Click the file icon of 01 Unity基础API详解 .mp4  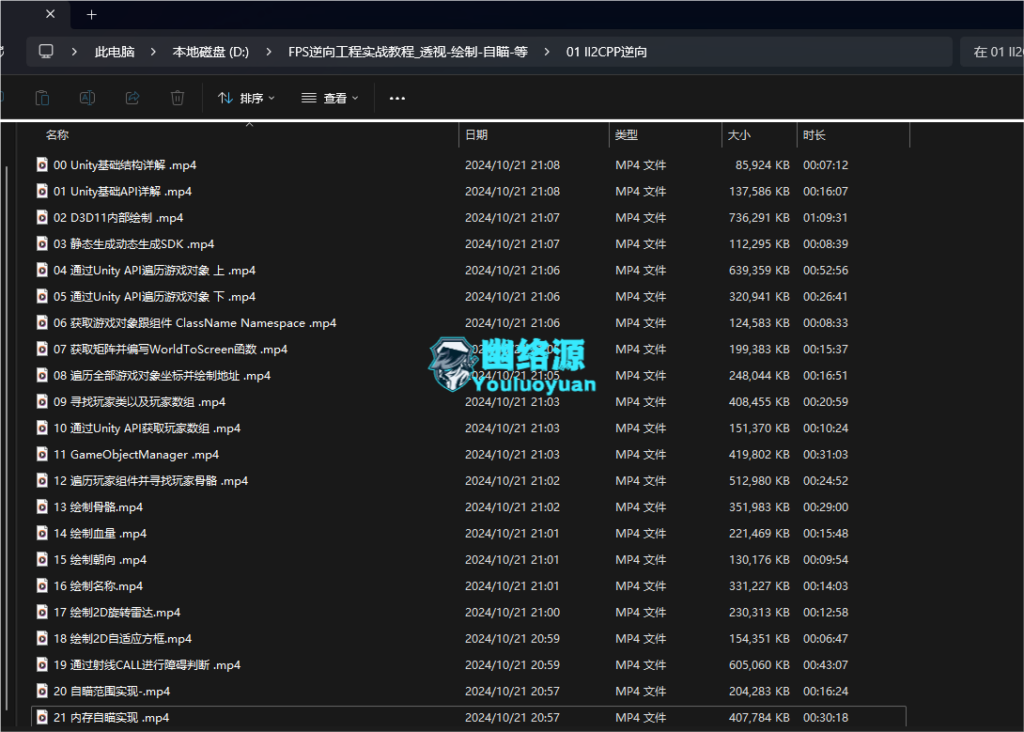[x=42, y=191]
